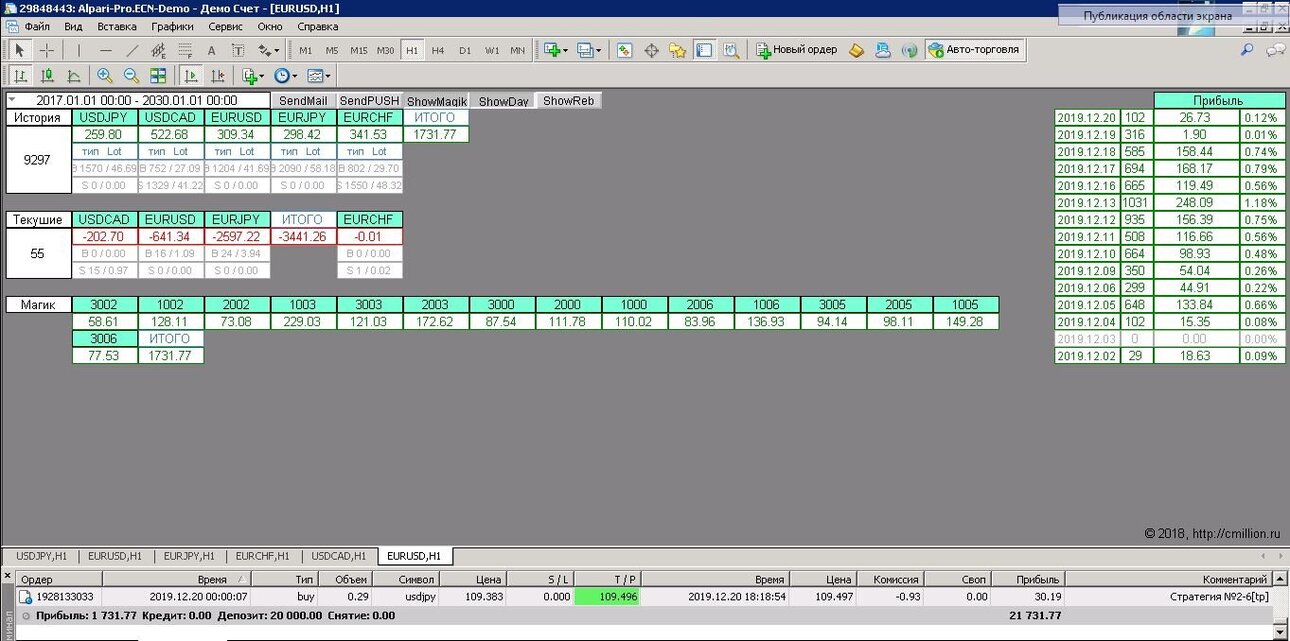Toggle M30 timeframe
Screen dimensions: 1290x641
386,50
